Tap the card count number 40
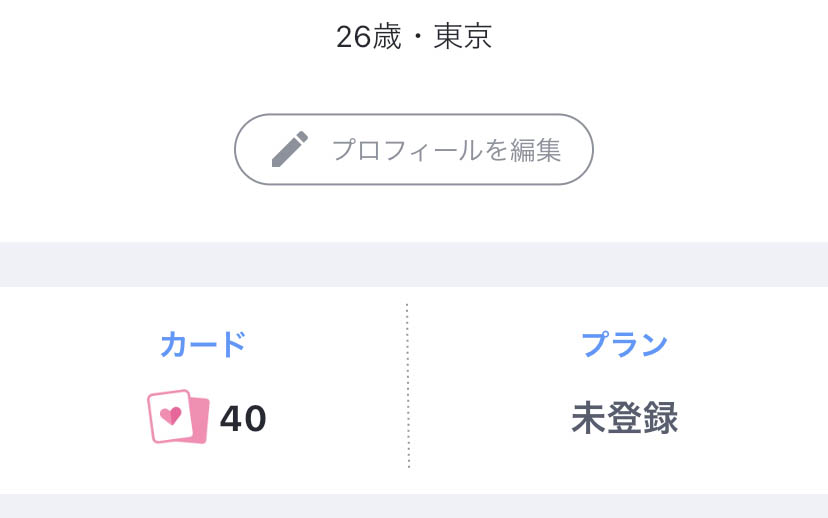The image size is (828, 518). pos(243,419)
